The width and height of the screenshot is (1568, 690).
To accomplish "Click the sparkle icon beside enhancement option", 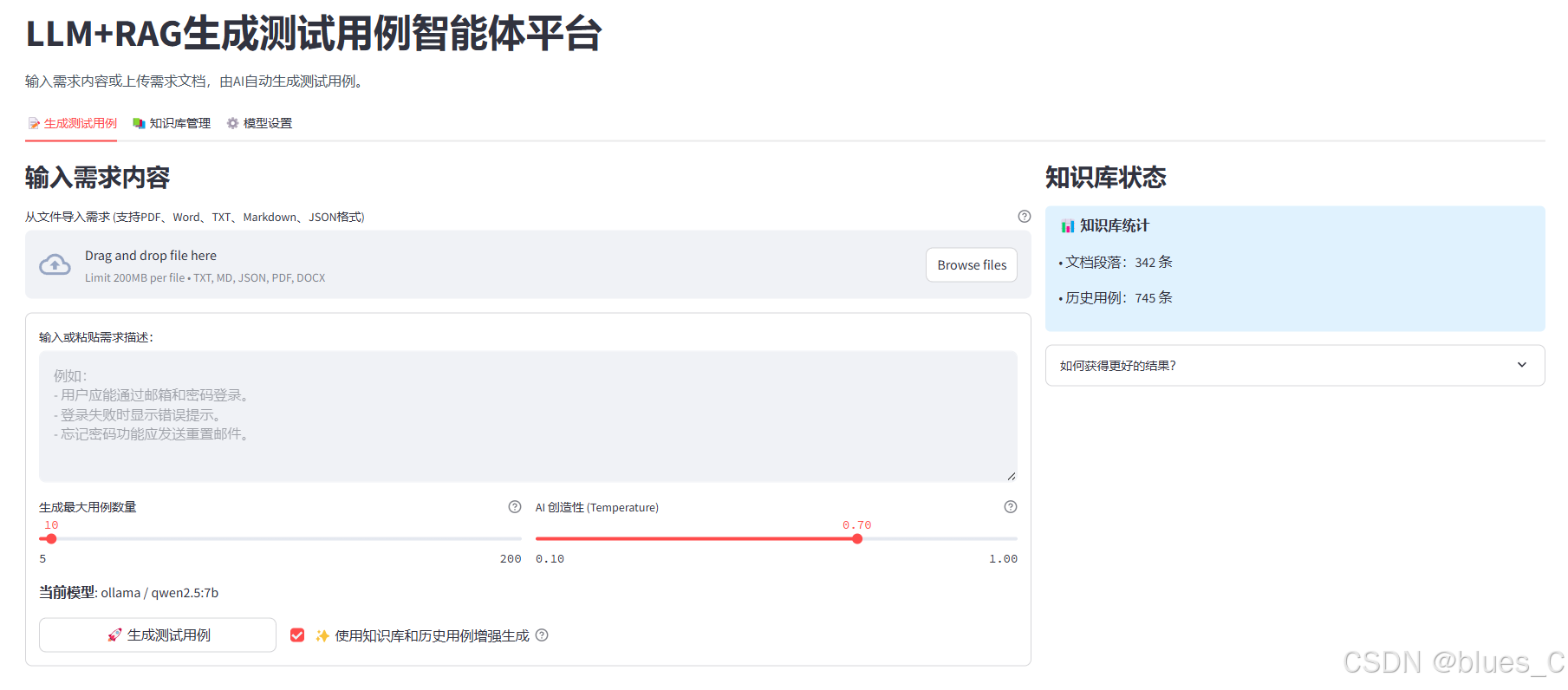I will [322, 635].
